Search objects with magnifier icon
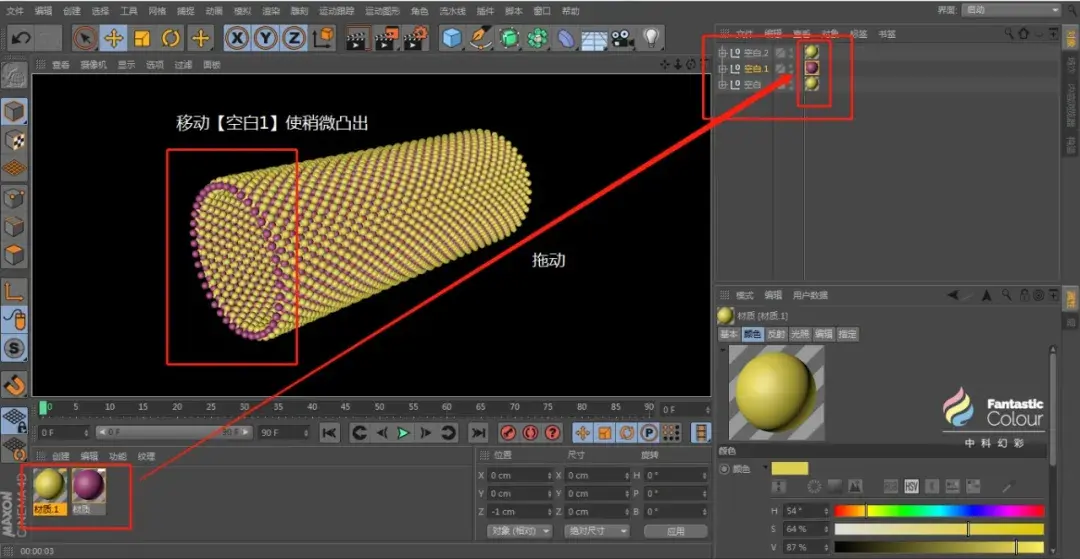This screenshot has width=1080, height=559. pyautogui.click(x=1009, y=33)
